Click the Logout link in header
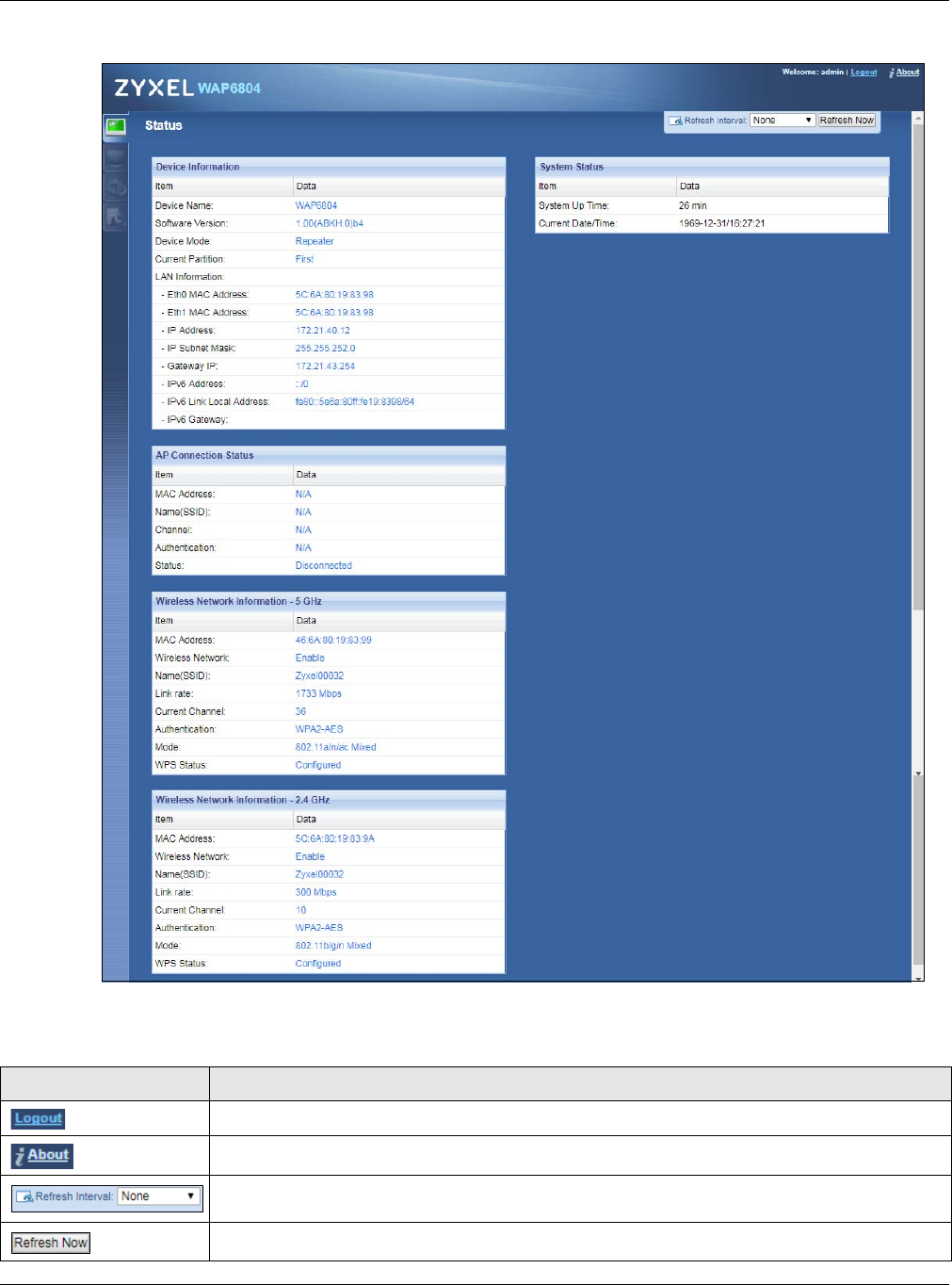 (863, 72)
